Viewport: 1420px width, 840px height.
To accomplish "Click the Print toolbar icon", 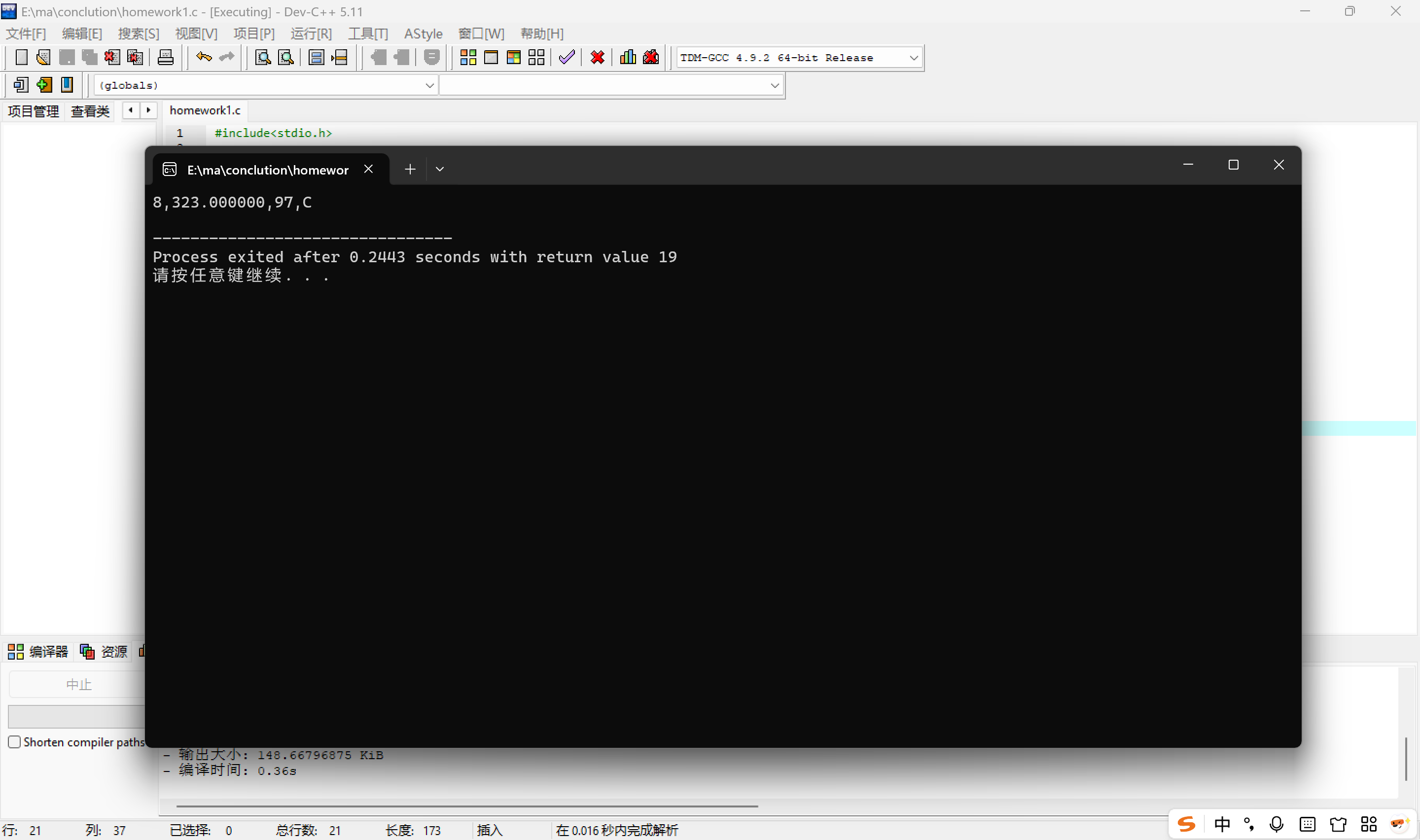I will pyautogui.click(x=165, y=57).
